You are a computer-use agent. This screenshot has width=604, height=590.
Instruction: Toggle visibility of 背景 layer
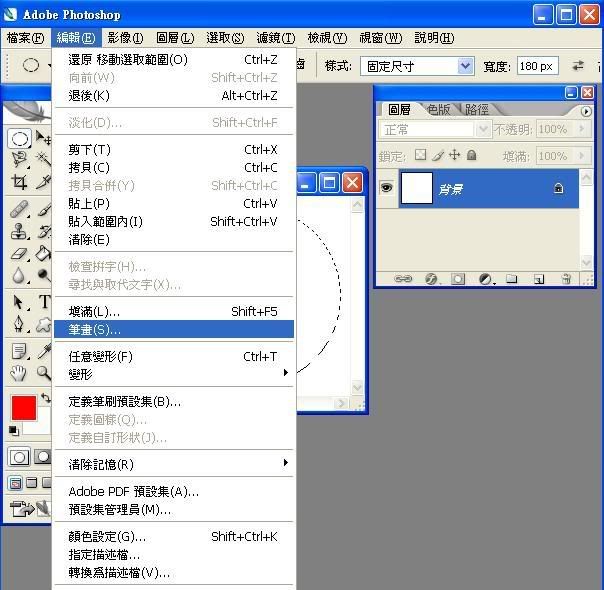click(x=387, y=188)
